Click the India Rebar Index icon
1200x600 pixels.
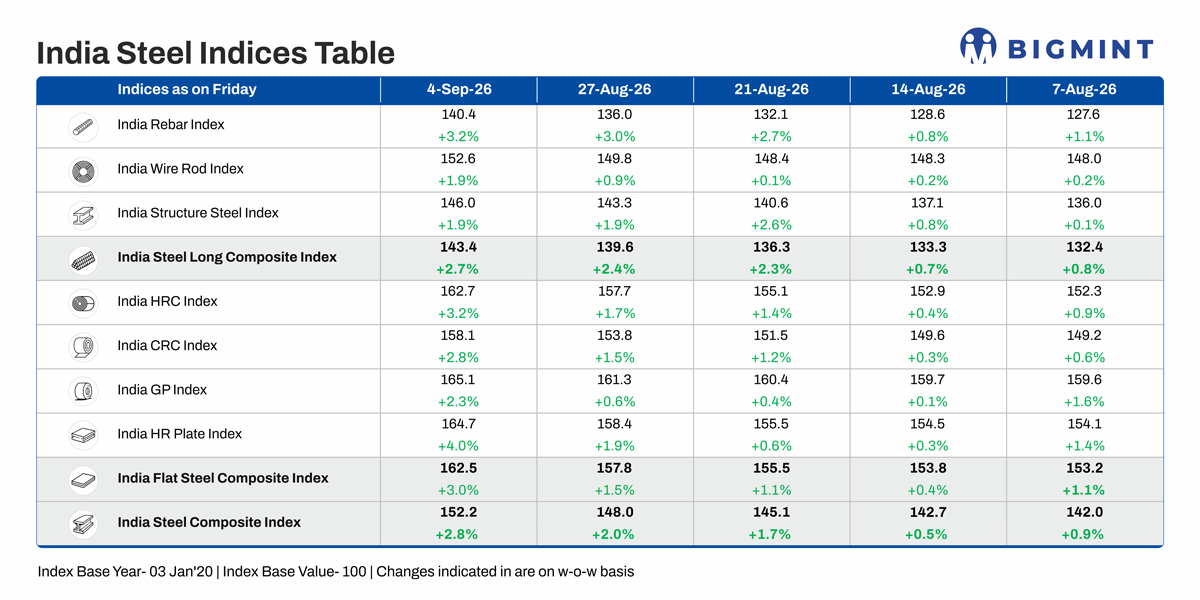(82, 127)
